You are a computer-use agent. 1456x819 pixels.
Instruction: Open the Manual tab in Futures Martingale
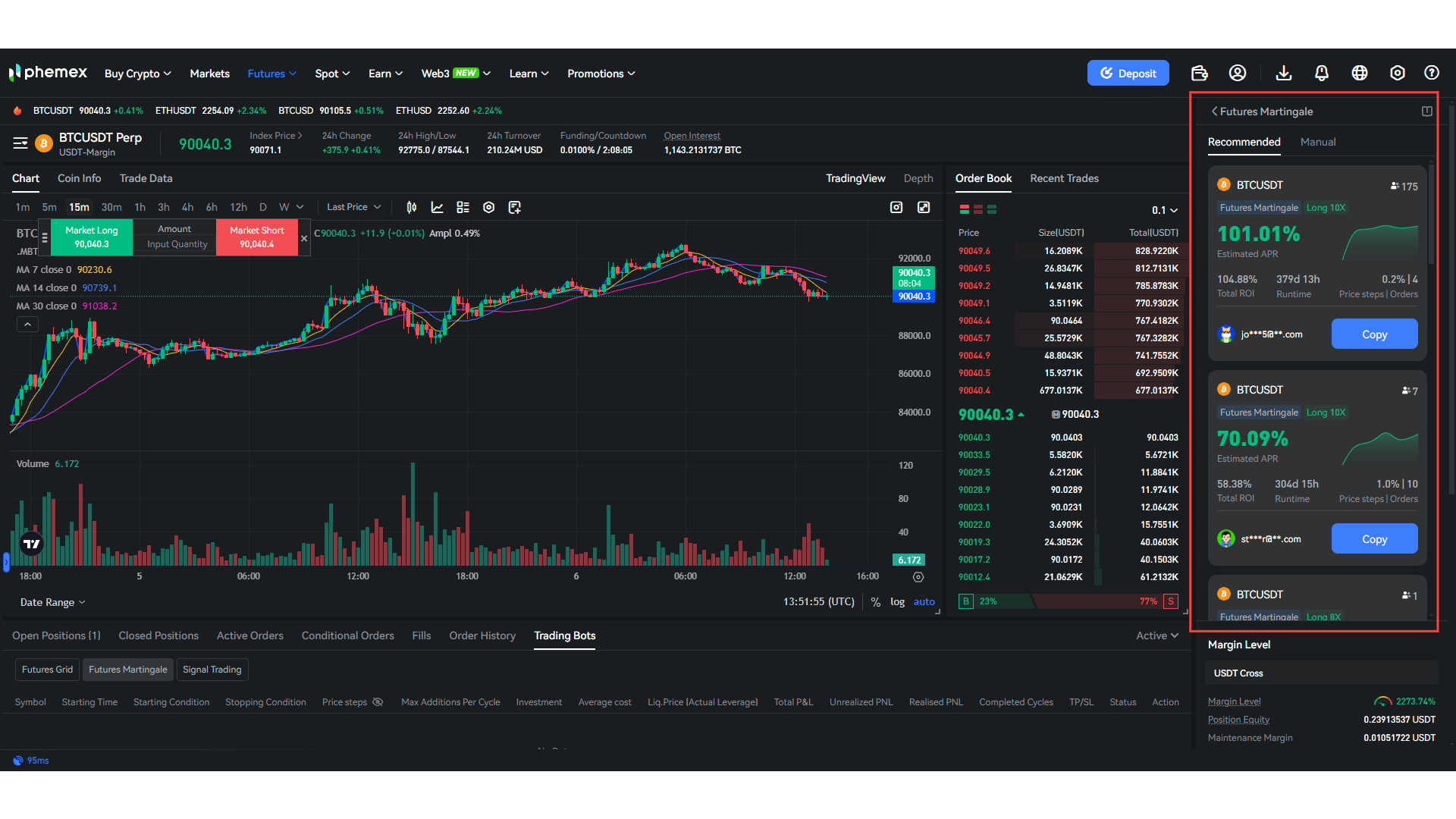[x=1318, y=142]
